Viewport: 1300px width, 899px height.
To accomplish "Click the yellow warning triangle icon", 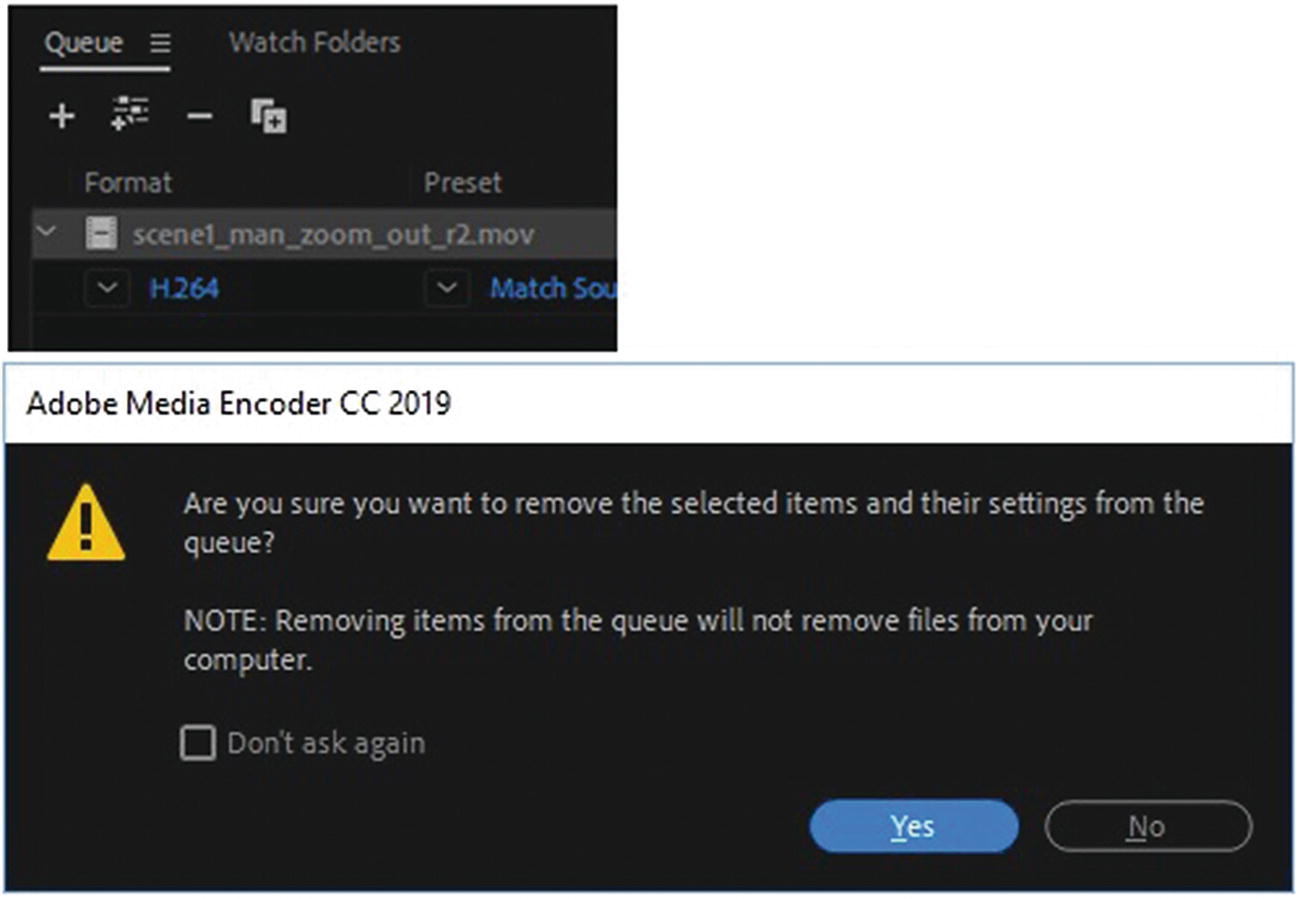I will click(x=86, y=524).
